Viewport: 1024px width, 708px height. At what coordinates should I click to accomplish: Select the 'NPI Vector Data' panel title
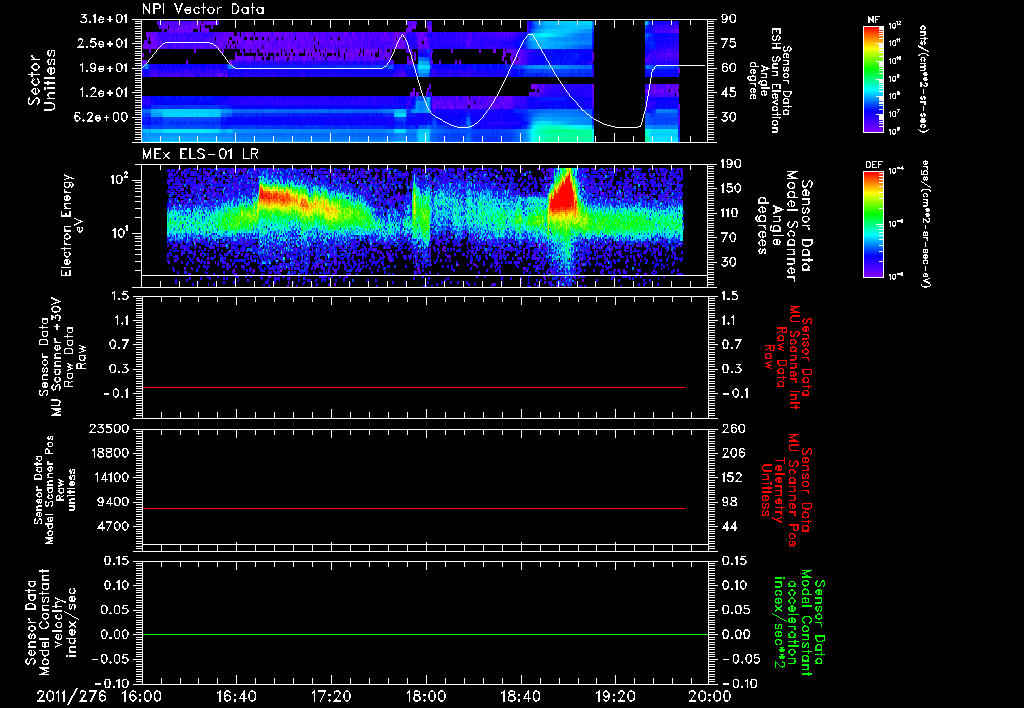coord(203,9)
